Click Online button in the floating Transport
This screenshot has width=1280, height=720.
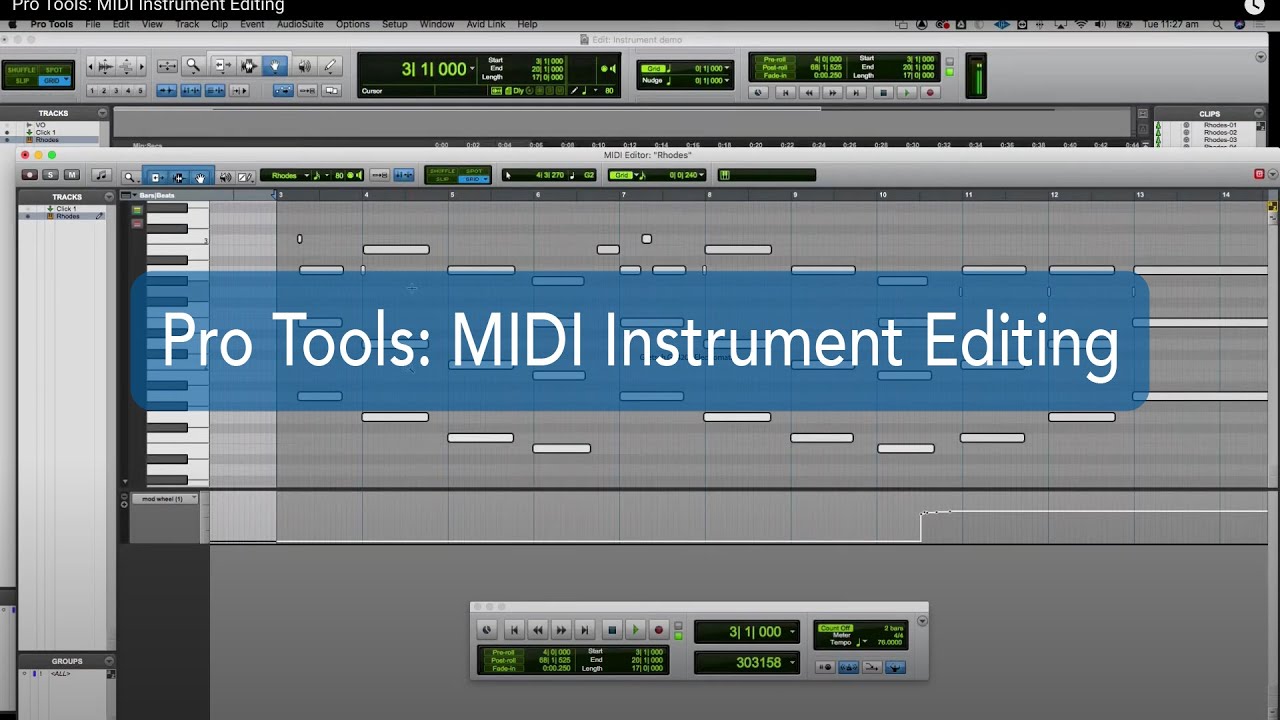tap(487, 630)
